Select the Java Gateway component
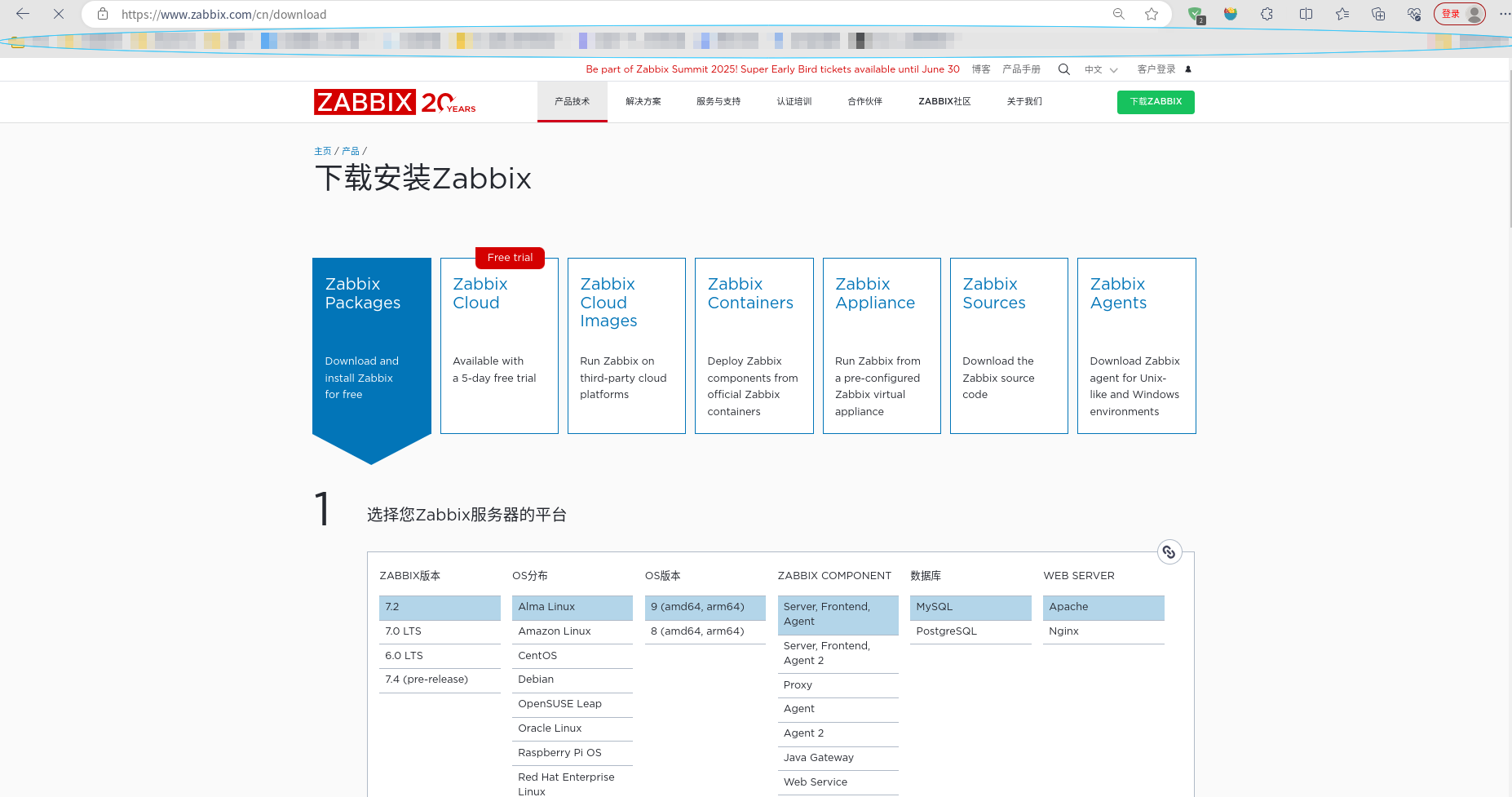 click(838, 759)
